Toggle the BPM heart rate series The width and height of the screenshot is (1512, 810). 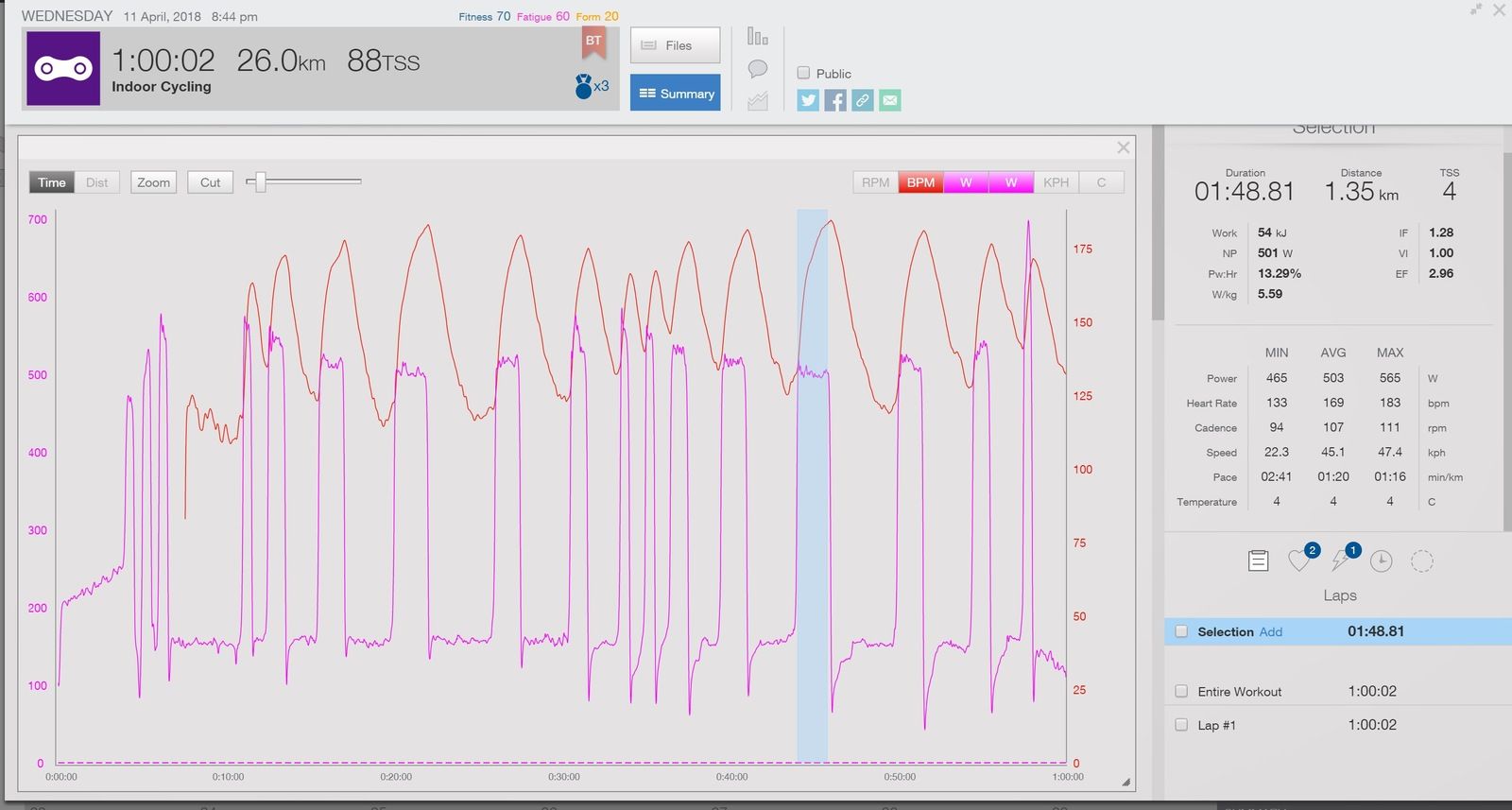coord(920,182)
